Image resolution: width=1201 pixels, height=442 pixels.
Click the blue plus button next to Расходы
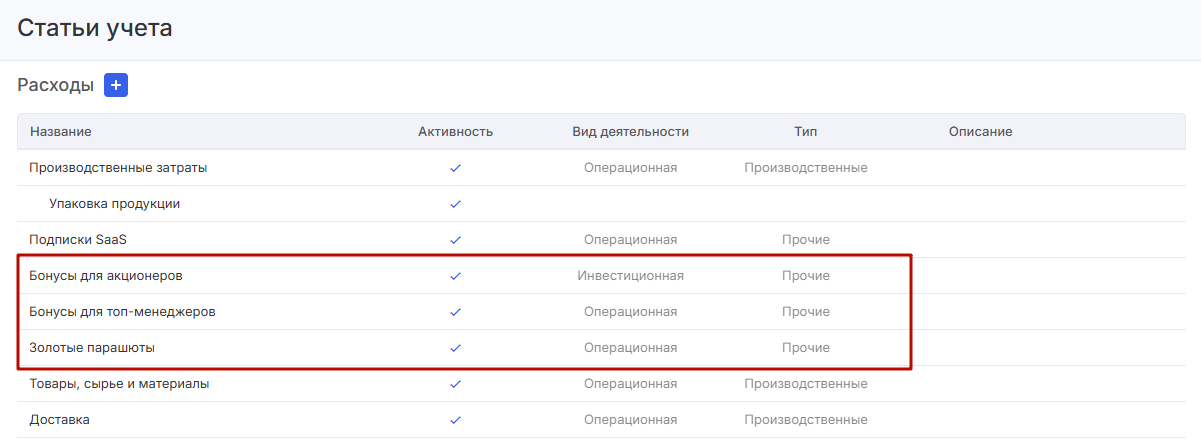point(116,86)
